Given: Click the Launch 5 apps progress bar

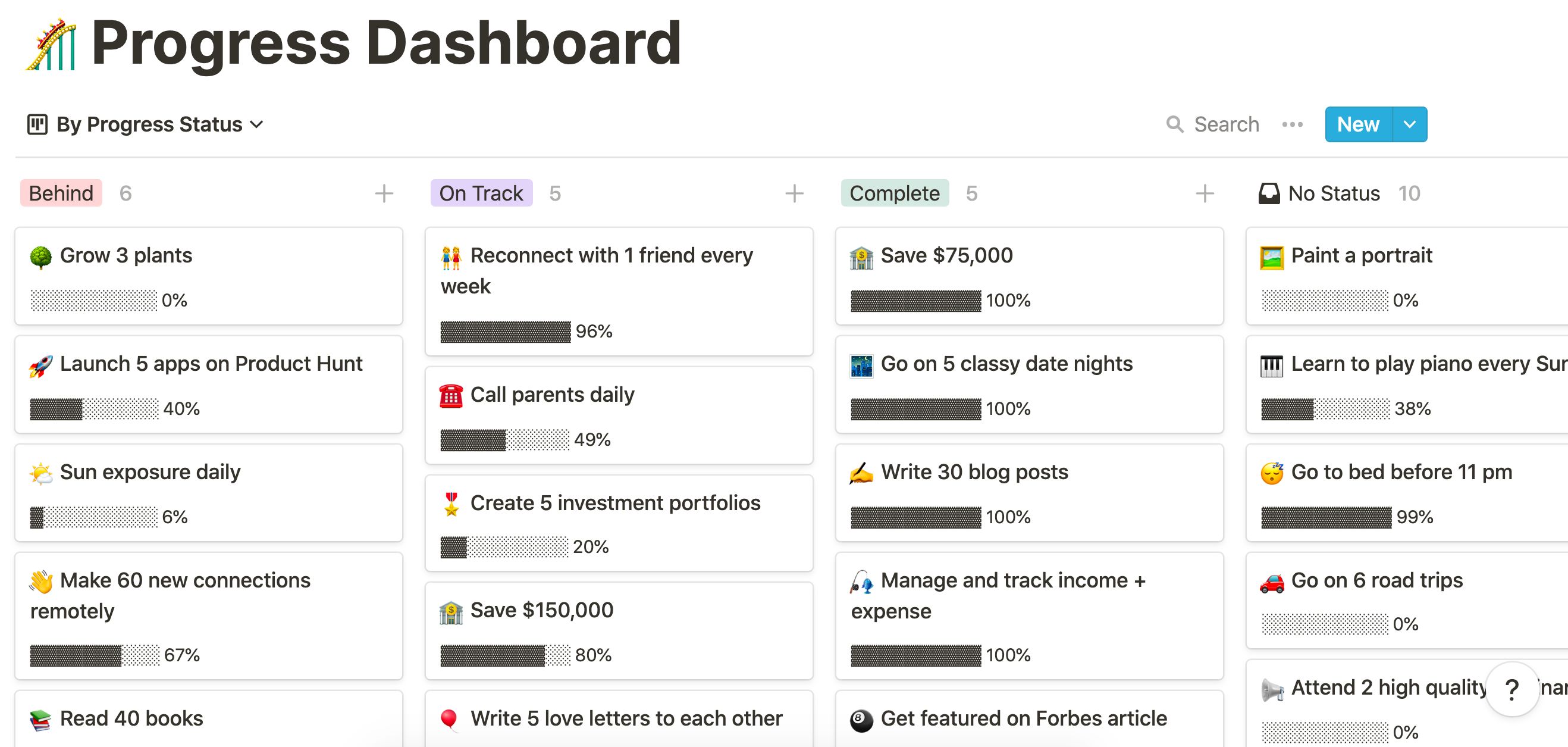Looking at the screenshot, I should click(95, 409).
